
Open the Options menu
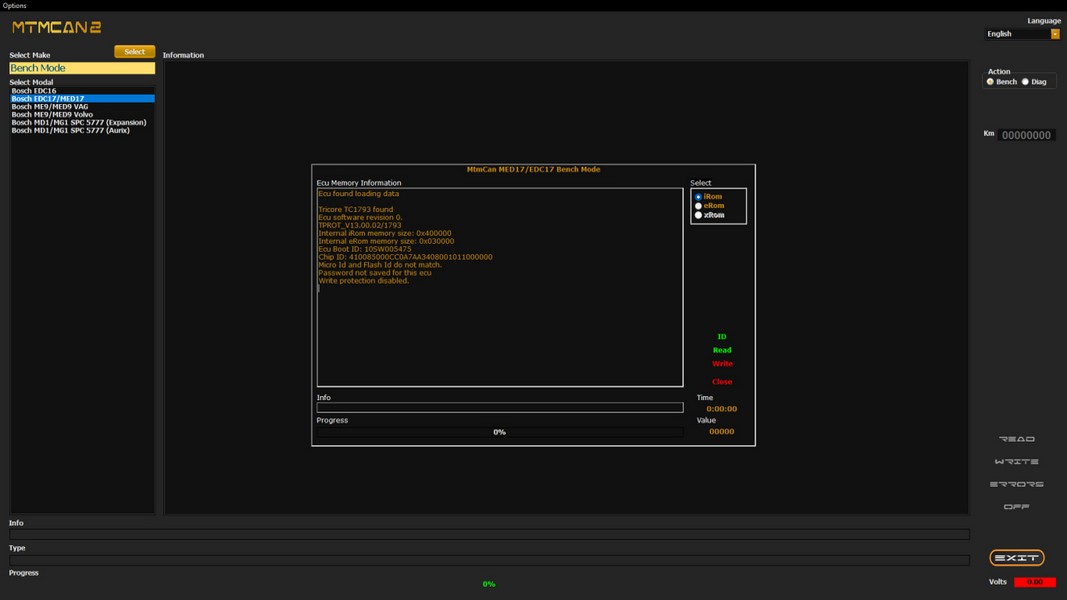(14, 5)
